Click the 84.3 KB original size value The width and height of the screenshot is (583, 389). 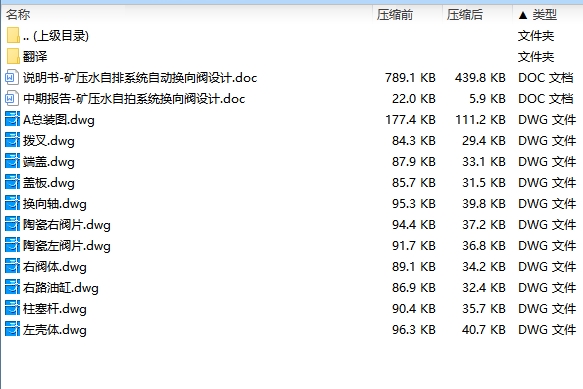tap(414, 141)
